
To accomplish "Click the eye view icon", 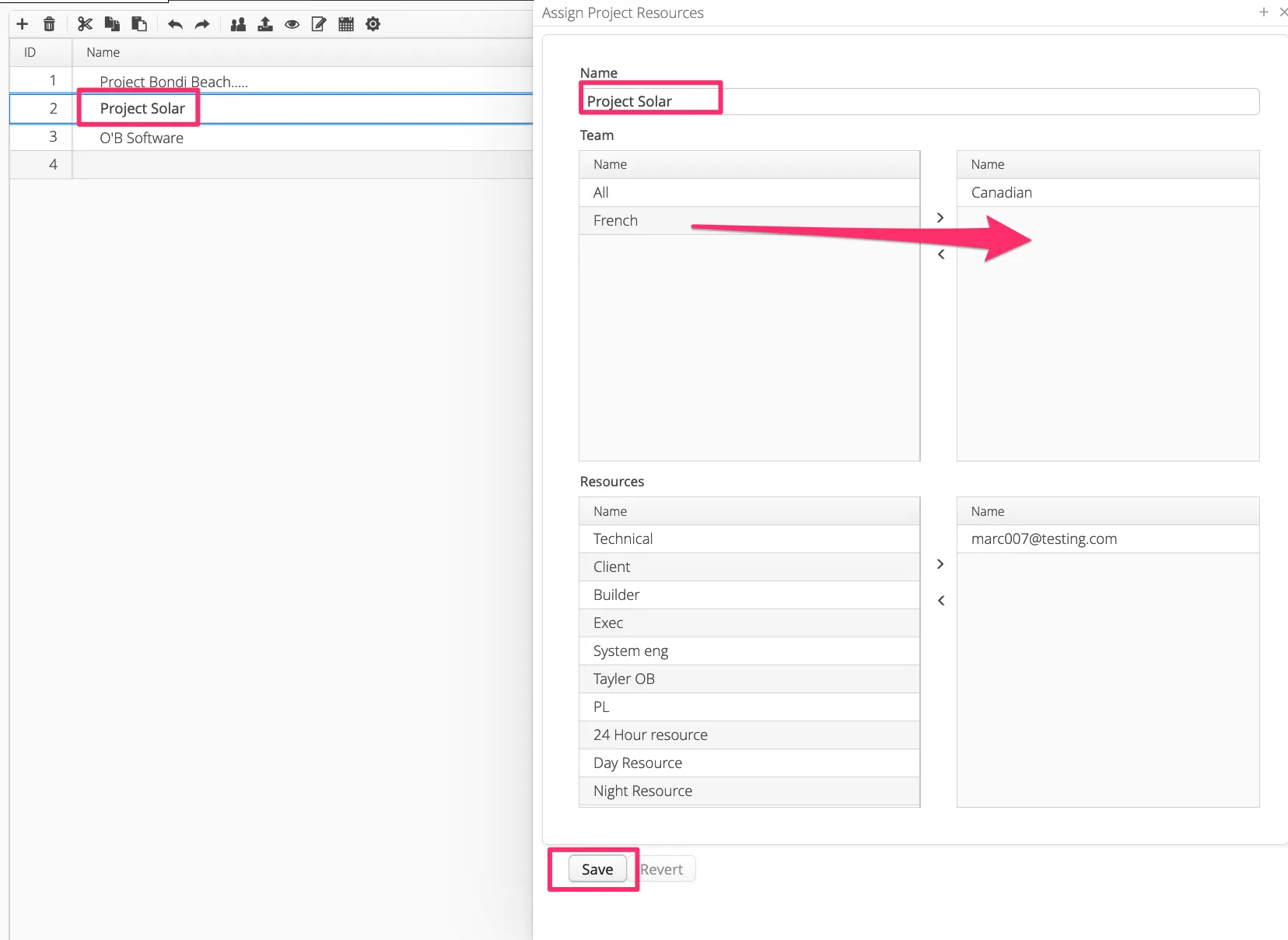I will pos(292,24).
